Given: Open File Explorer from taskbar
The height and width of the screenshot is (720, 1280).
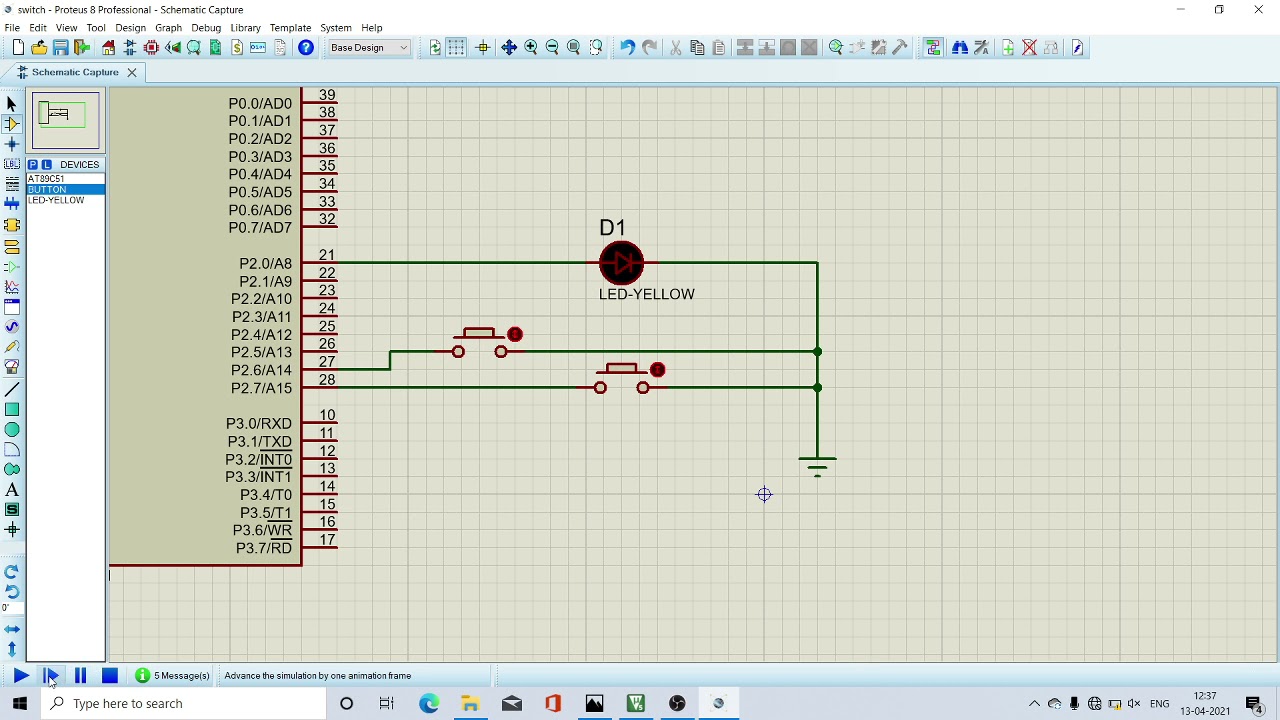Looking at the screenshot, I should click(x=470, y=703).
